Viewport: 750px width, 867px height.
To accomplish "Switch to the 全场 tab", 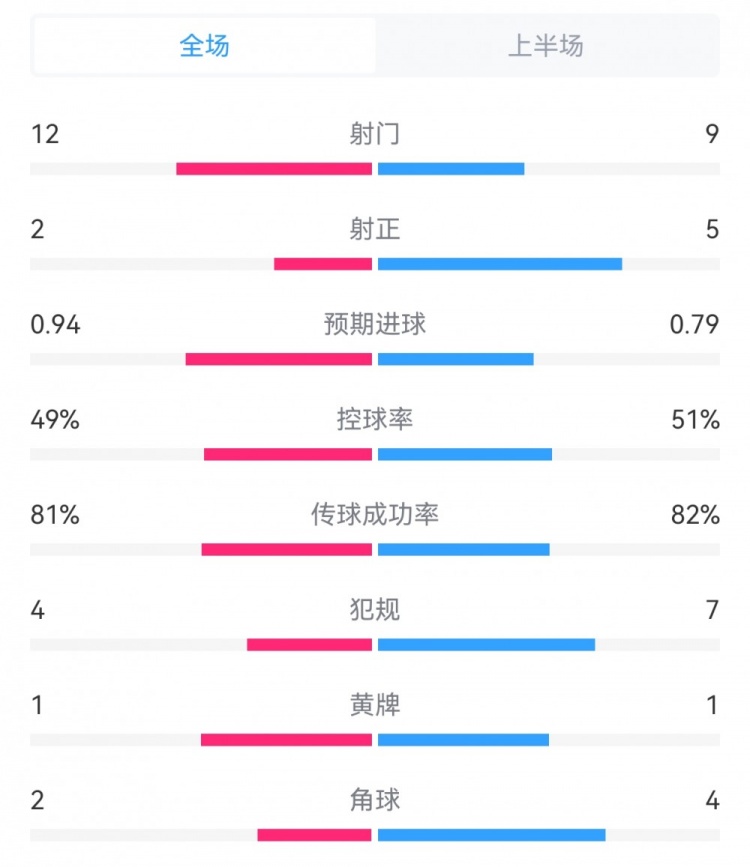I will [x=204, y=45].
